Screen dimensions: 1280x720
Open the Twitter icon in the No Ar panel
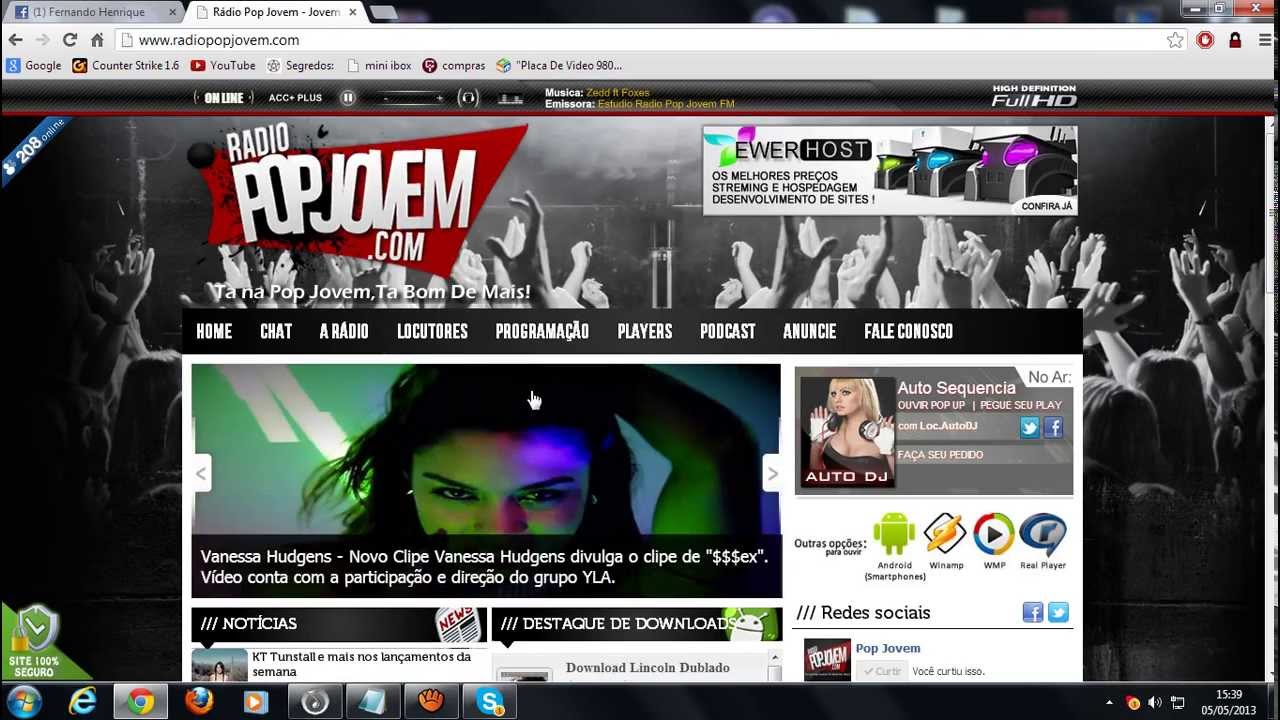pos(1030,428)
